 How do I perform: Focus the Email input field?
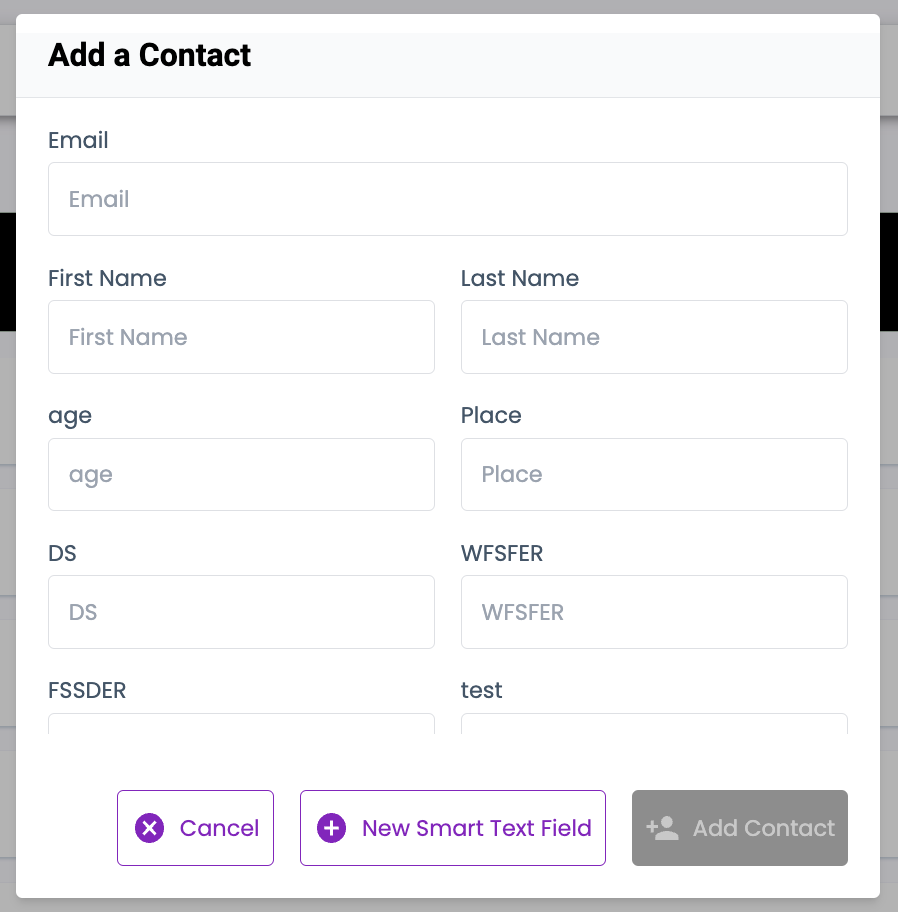(448, 199)
